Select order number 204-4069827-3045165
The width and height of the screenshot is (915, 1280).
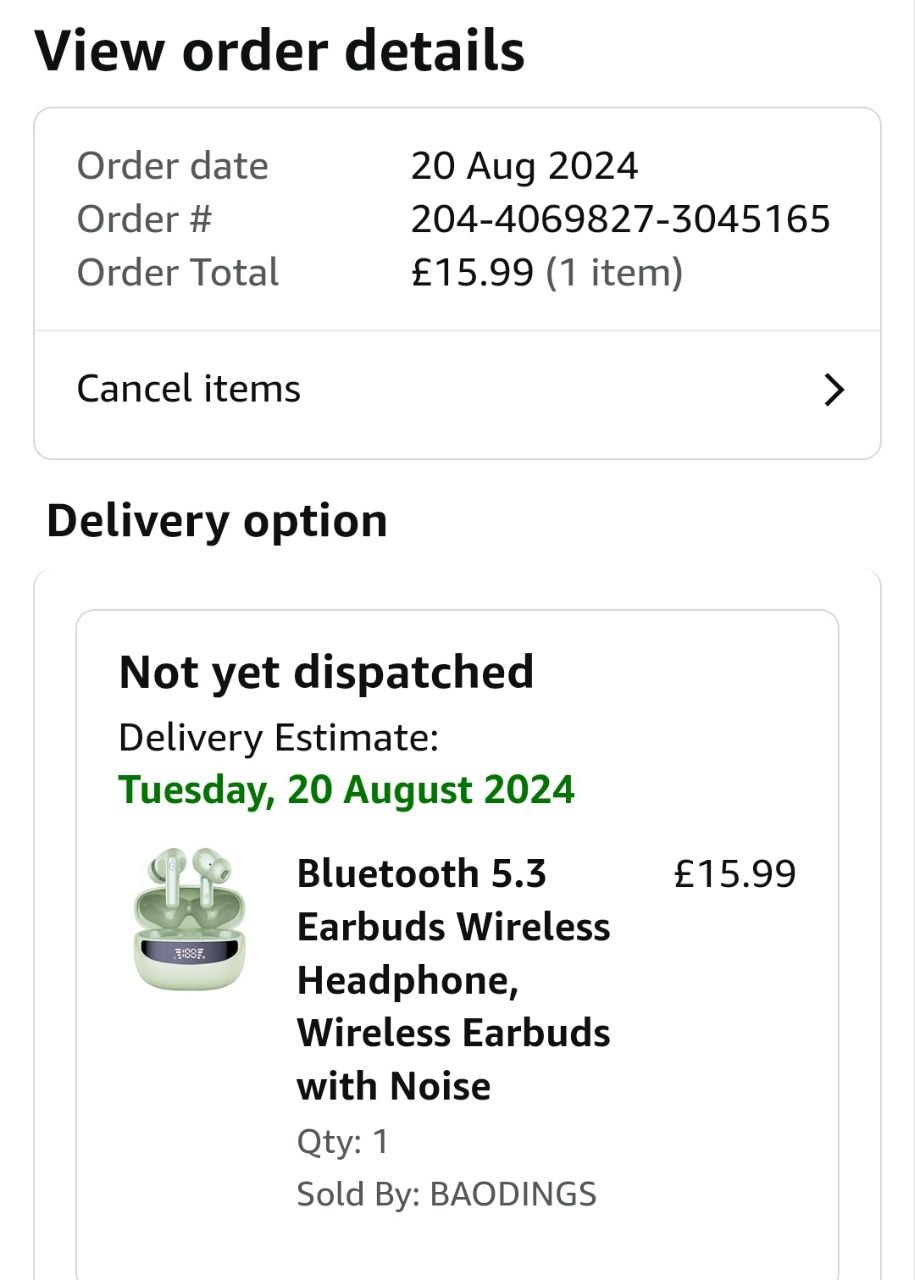pos(620,219)
